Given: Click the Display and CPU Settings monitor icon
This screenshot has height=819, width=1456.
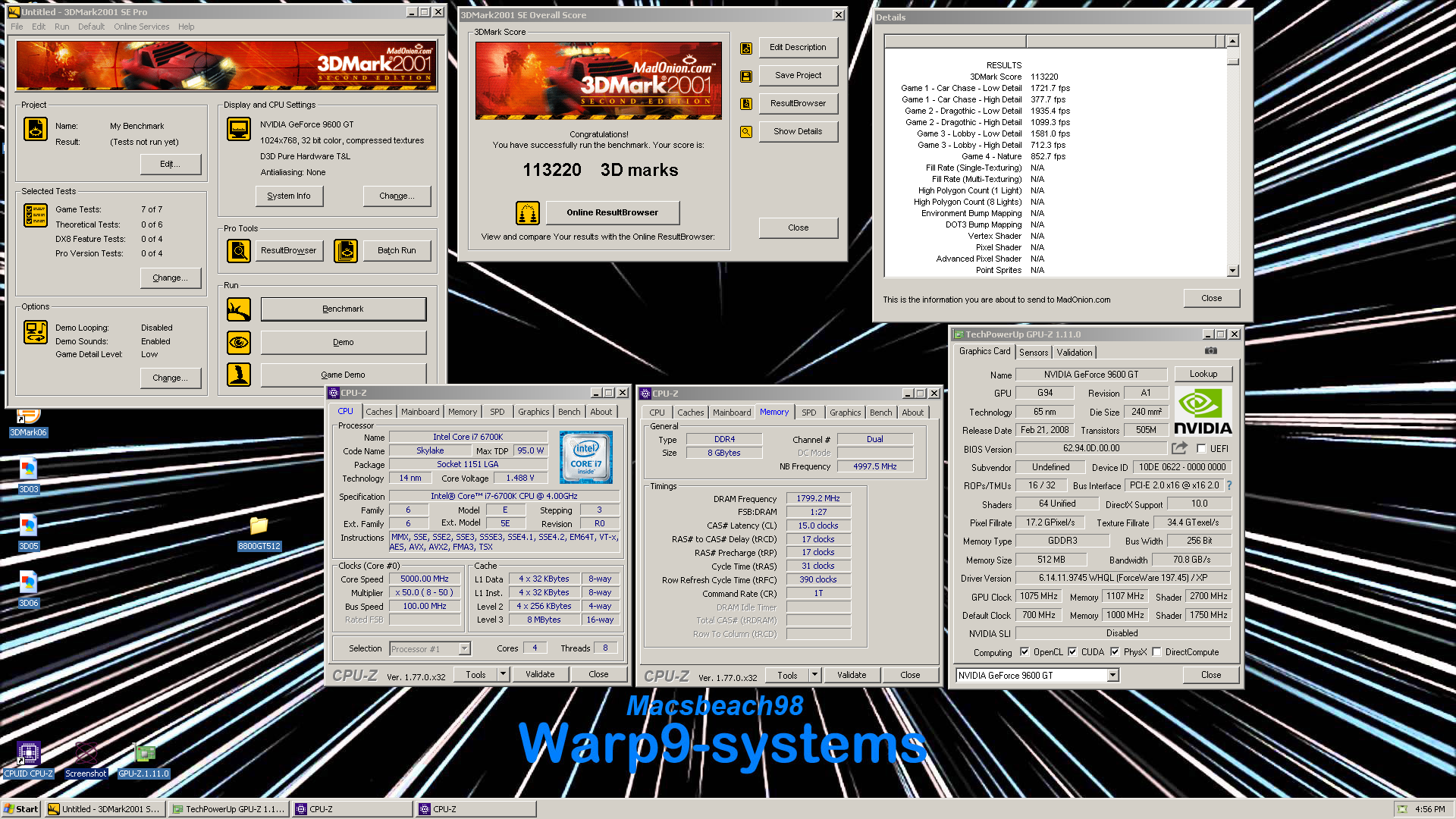Looking at the screenshot, I should pyautogui.click(x=239, y=129).
